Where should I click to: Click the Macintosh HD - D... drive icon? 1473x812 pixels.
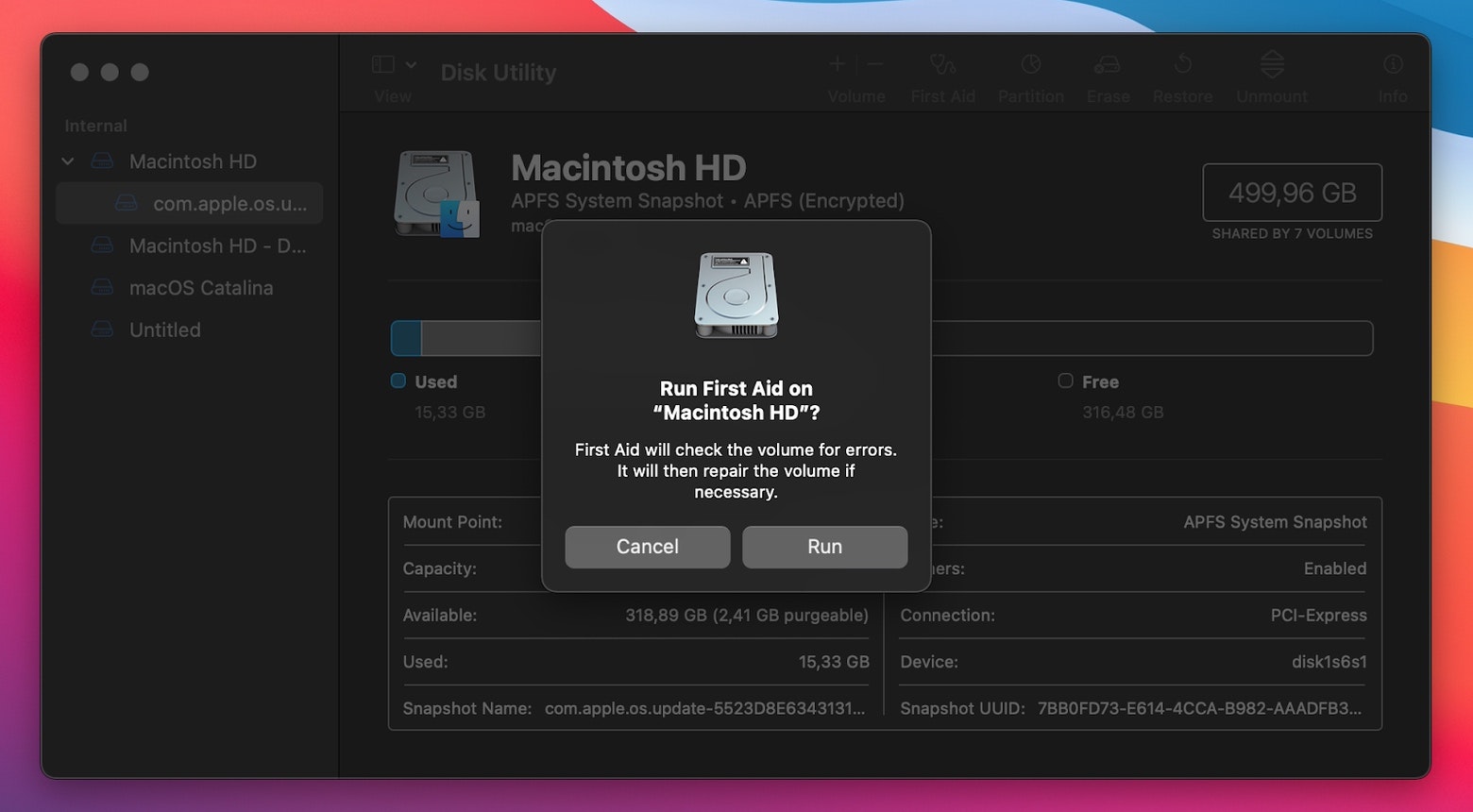(102, 245)
